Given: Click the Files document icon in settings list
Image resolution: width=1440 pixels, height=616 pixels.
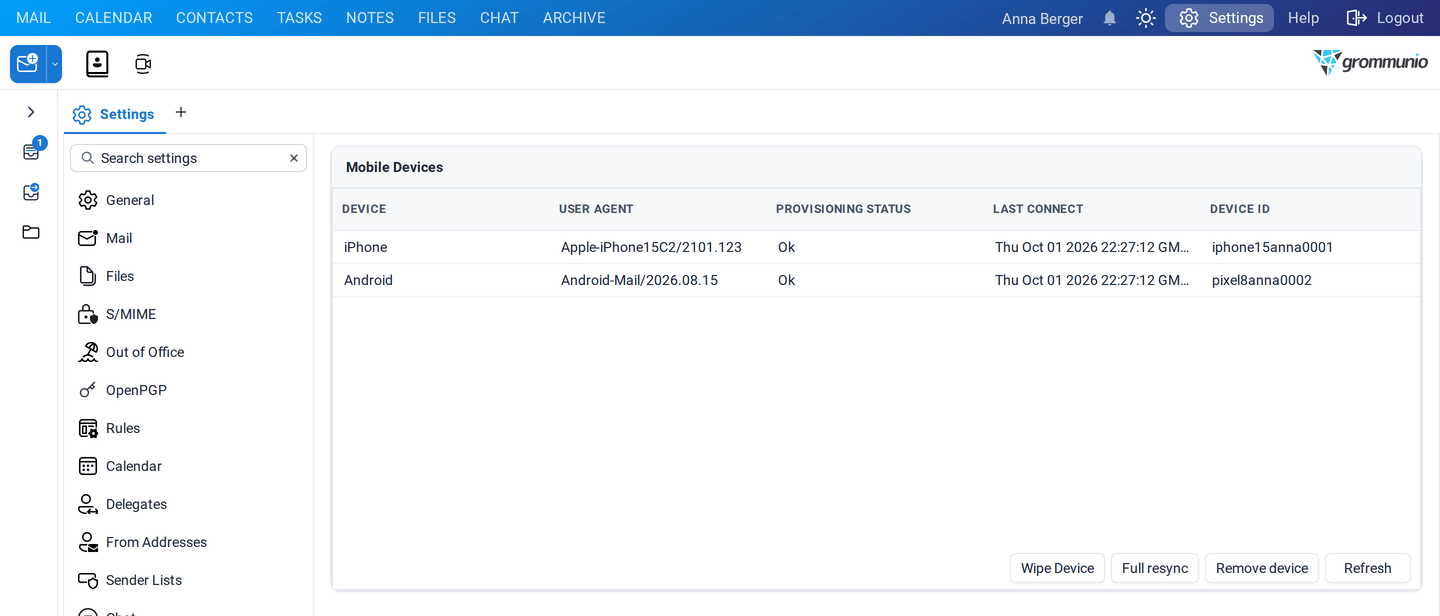Looking at the screenshot, I should tap(88, 276).
